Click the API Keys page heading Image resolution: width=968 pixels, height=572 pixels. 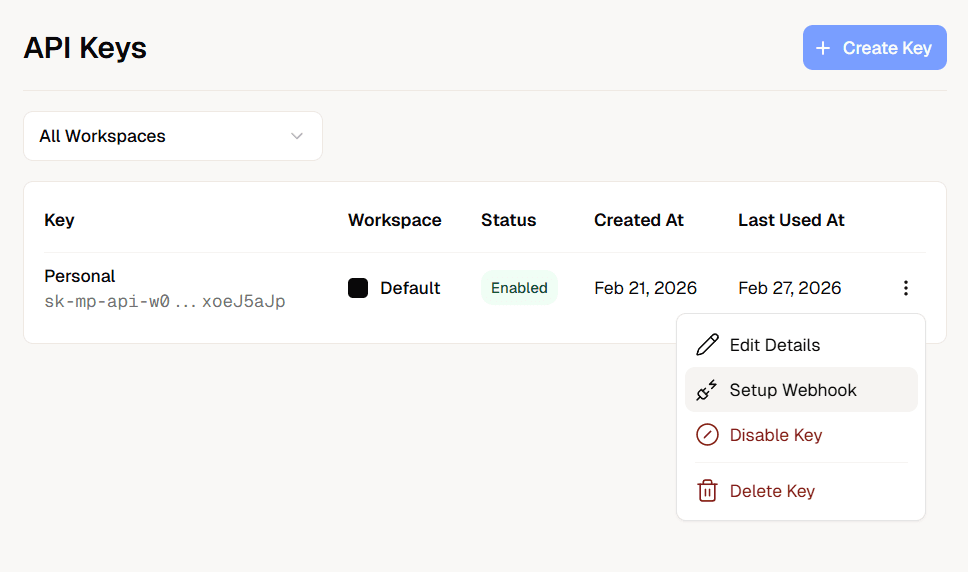tap(85, 48)
